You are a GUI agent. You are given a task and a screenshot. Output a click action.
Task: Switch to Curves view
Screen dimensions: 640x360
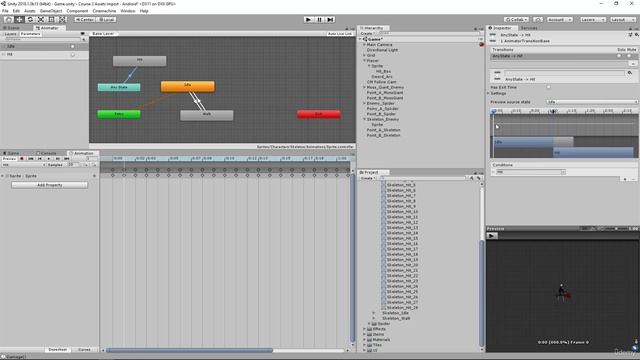click(84, 349)
